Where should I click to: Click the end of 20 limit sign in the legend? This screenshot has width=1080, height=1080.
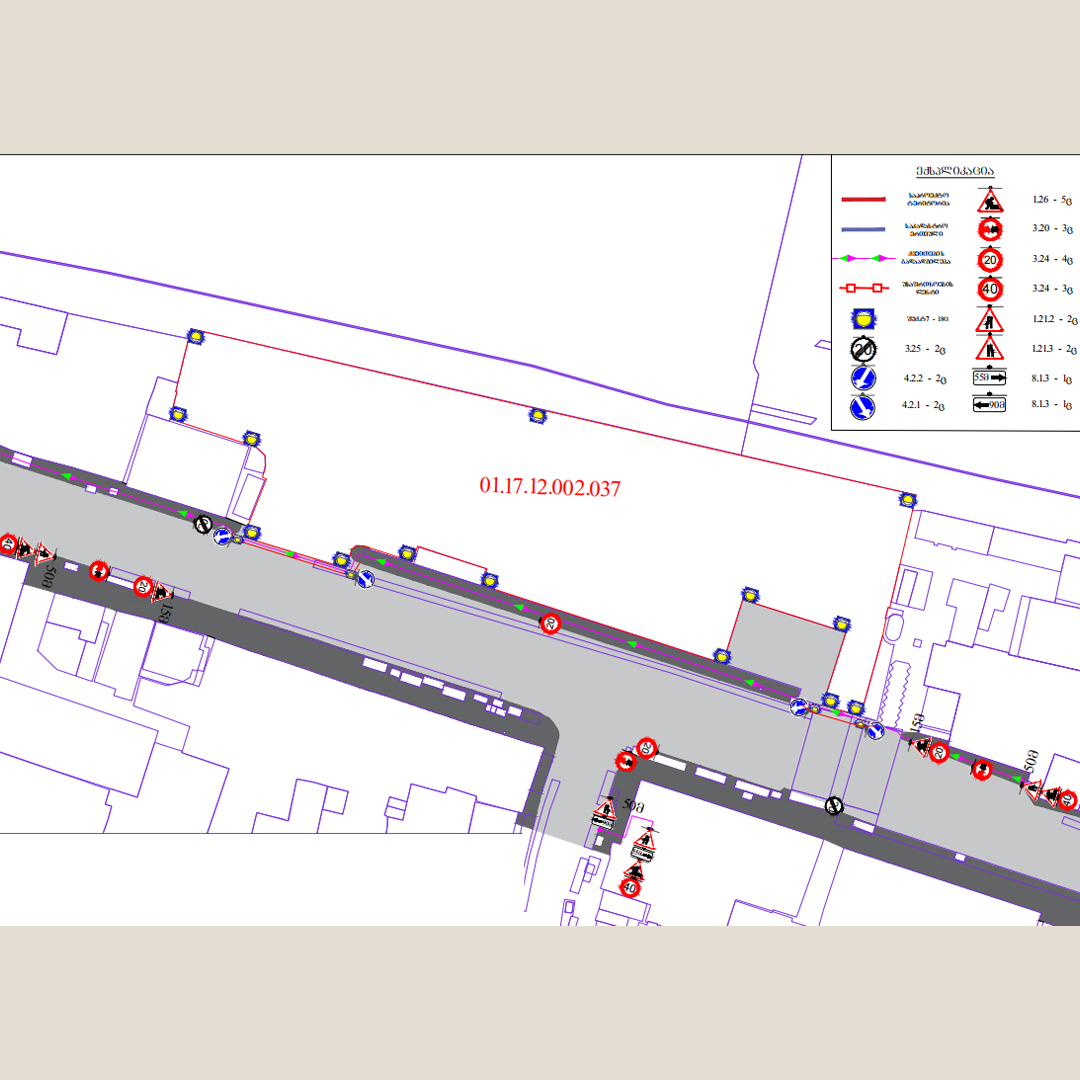pos(863,349)
